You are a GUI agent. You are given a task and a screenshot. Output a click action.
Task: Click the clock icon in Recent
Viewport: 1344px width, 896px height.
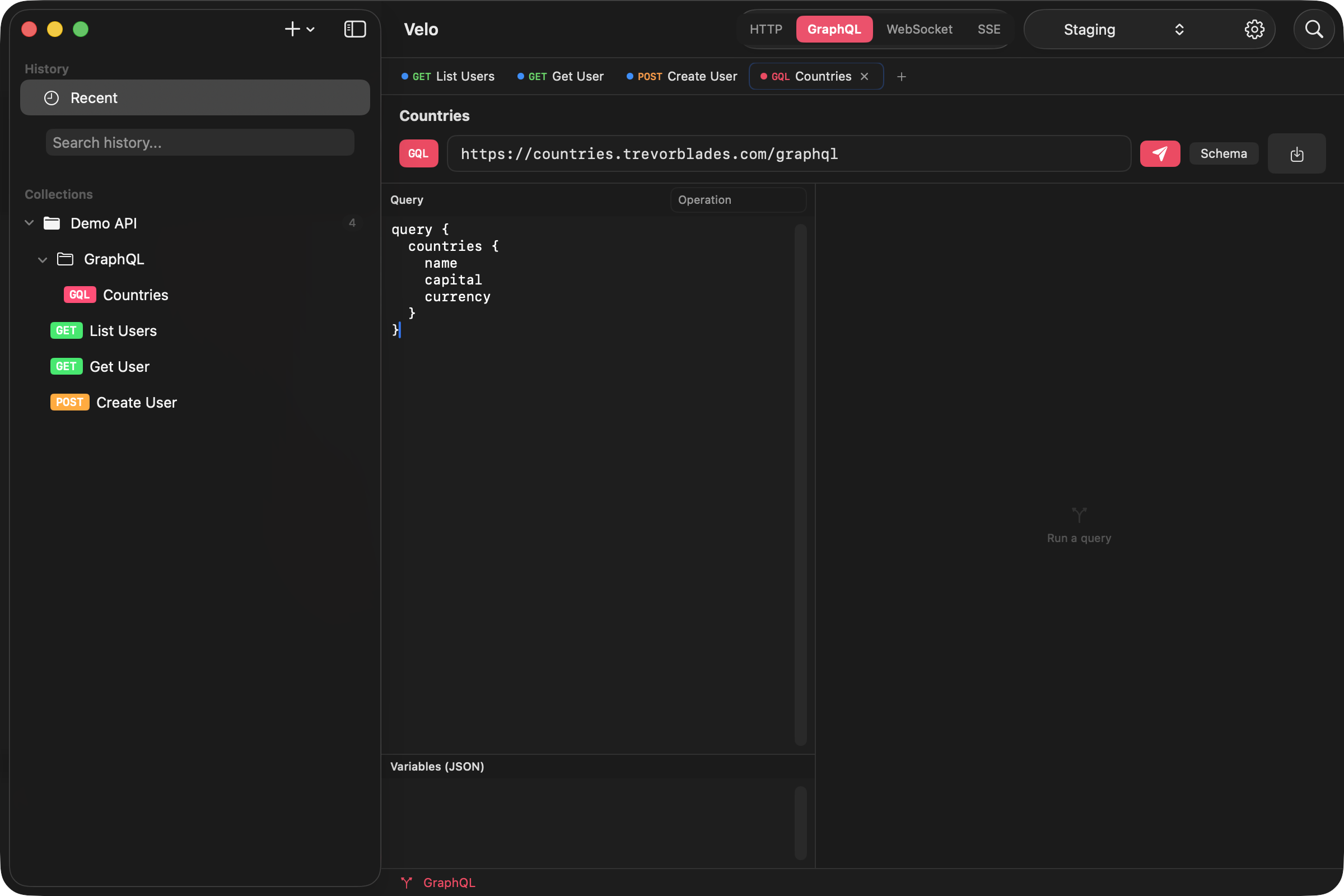[x=52, y=99]
